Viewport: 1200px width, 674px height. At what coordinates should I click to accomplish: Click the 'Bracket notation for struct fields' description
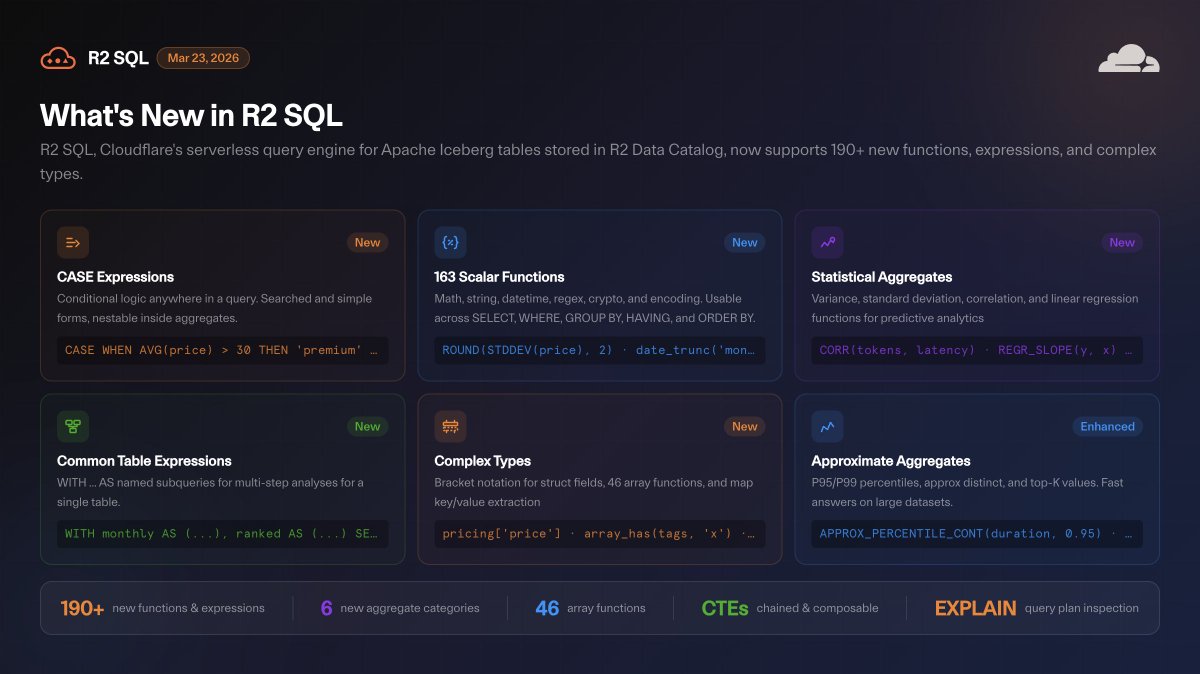pyautogui.click(x=593, y=492)
